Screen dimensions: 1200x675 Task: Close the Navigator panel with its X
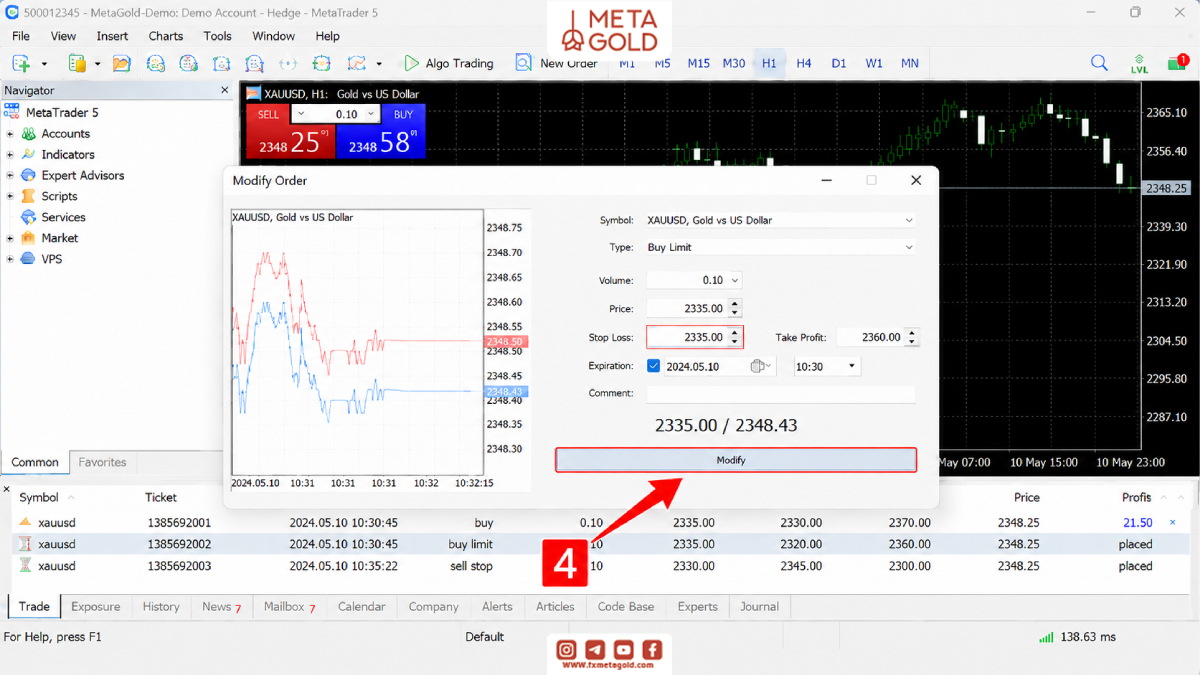coord(225,90)
